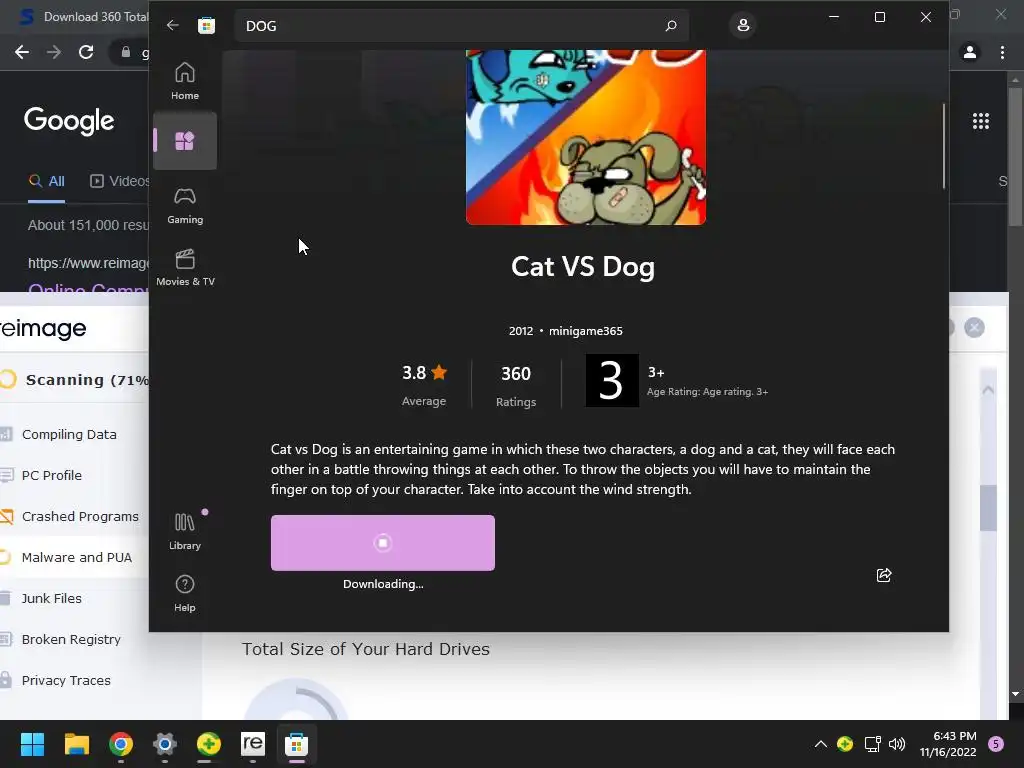1024x768 pixels.
Task: Open the Reimage app on the taskbar
Action: click(x=253, y=744)
